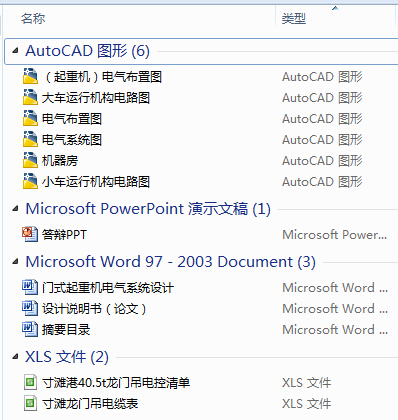Collapse the Microsoft Word 97 - 2003 Document group arrow
Image resolution: width=398 pixels, height=420 pixels.
click(x=15, y=262)
